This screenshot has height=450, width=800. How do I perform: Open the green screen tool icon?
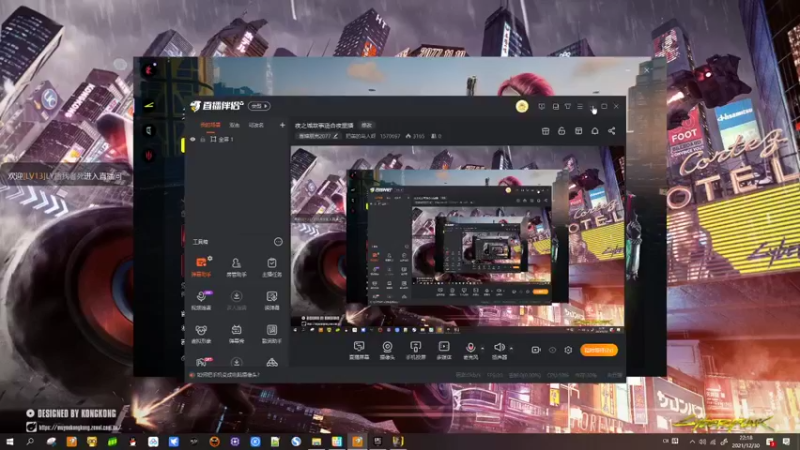[x=271, y=300]
